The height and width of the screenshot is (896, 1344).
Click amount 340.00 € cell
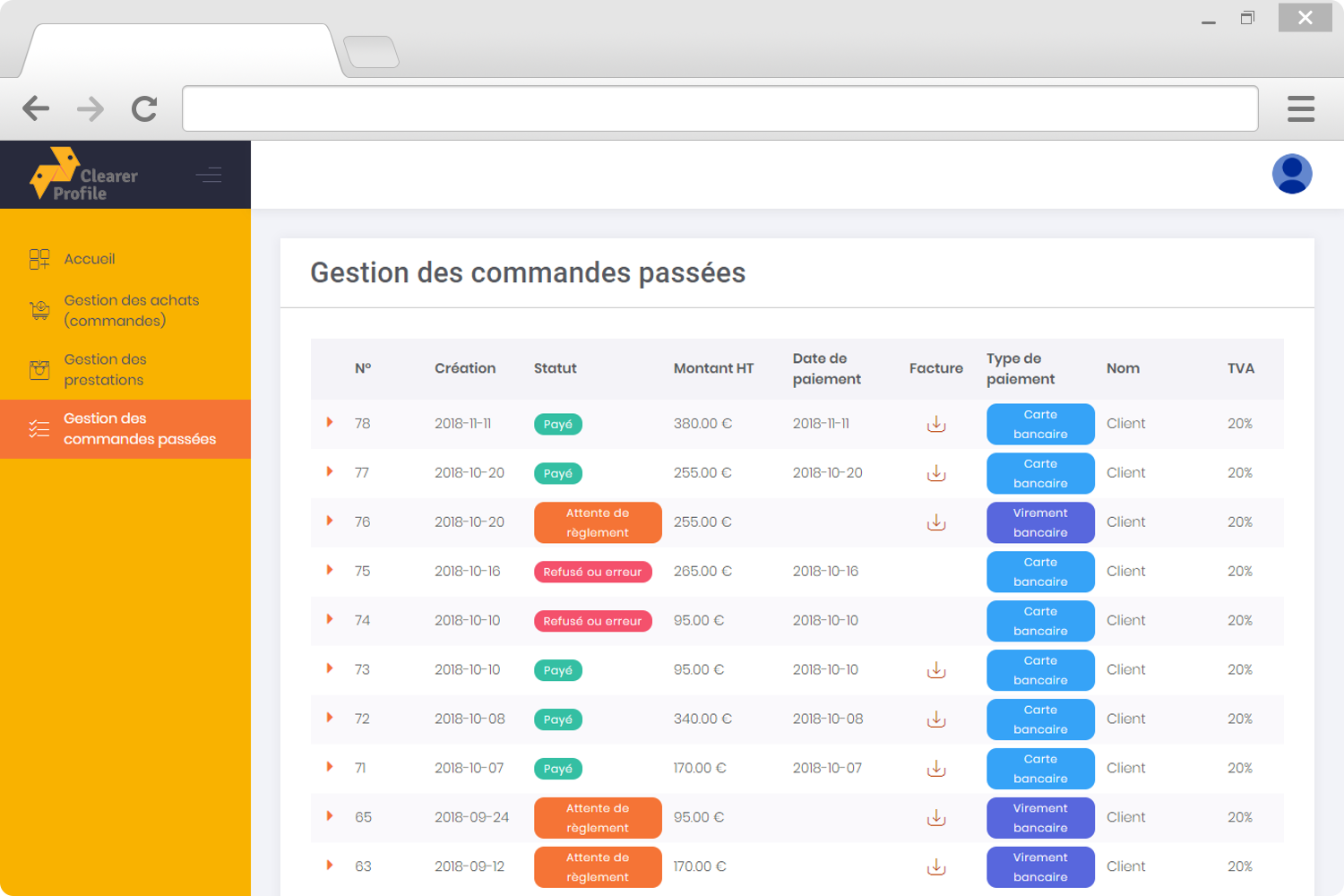(703, 719)
